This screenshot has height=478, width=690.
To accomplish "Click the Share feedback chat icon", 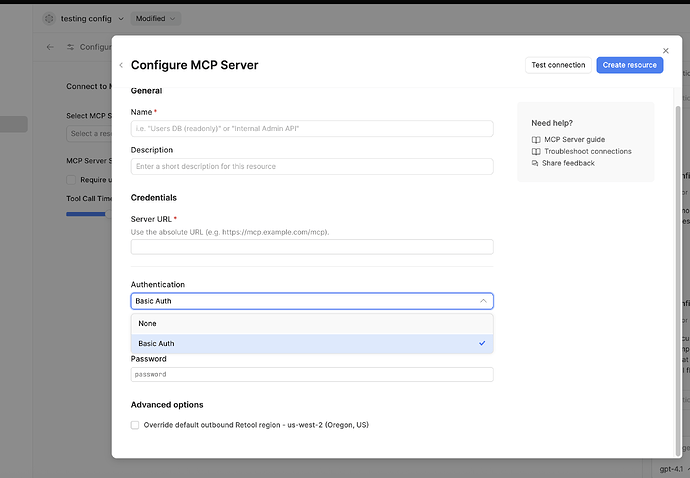I will pyautogui.click(x=536, y=163).
